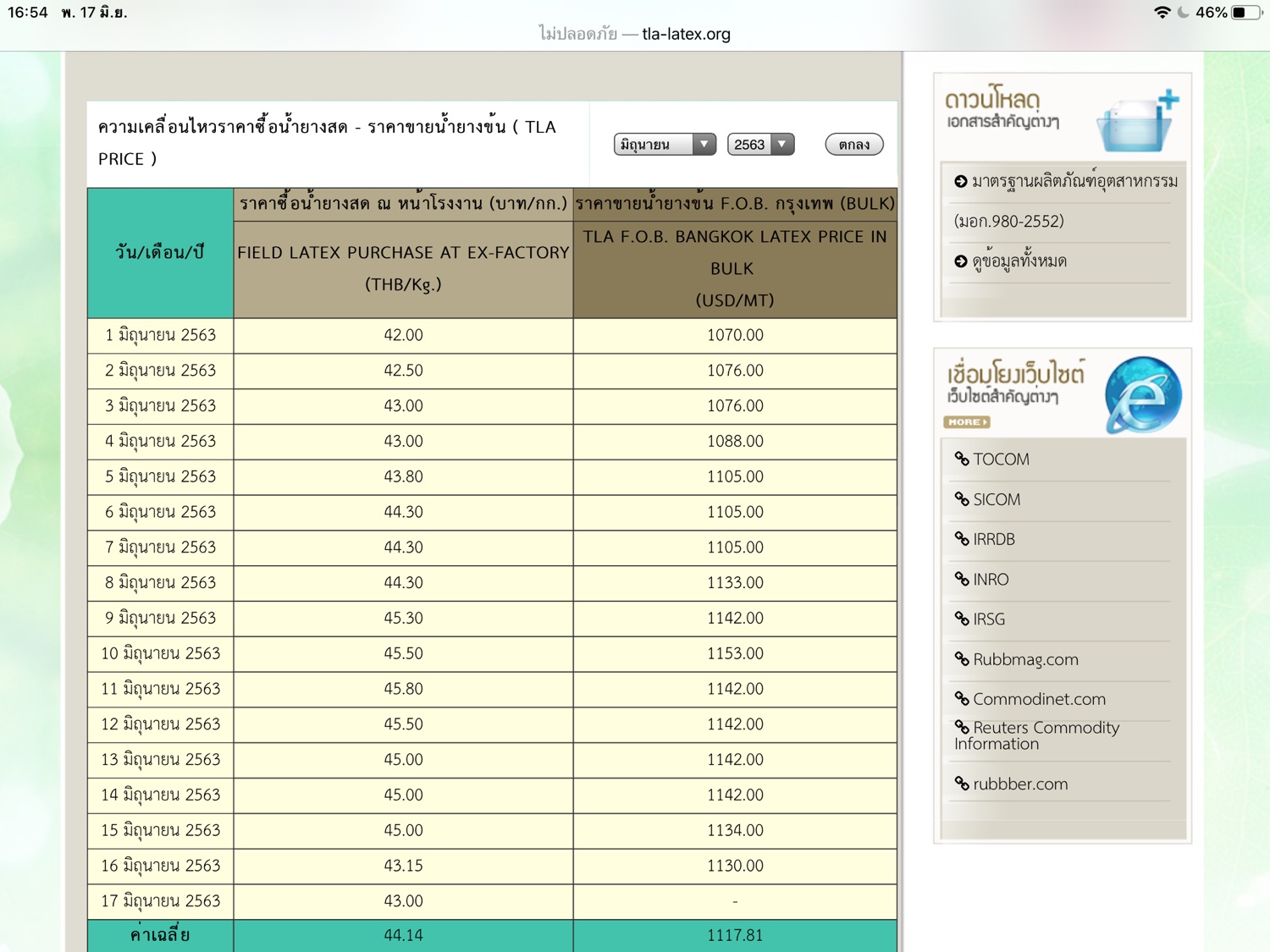The height and width of the screenshot is (952, 1270).
Task: Tap the Wi-Fi status icon
Action: coord(1162,13)
